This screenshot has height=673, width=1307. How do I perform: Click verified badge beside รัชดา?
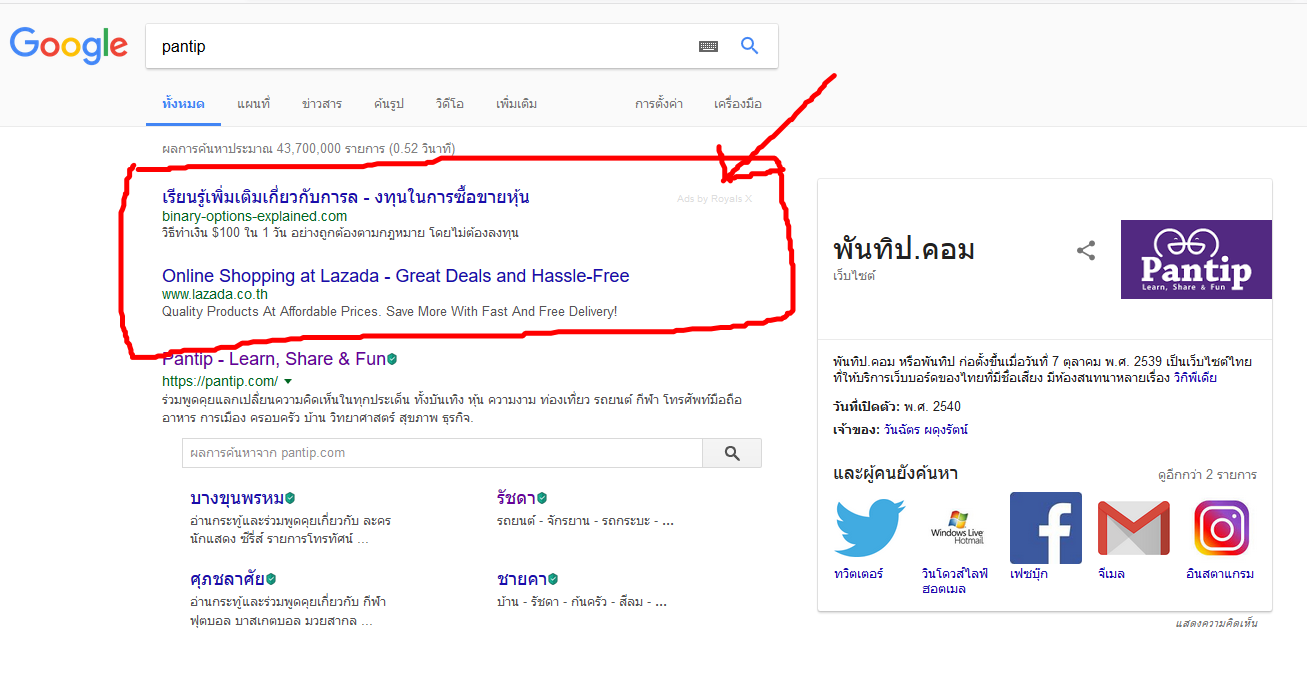click(x=542, y=498)
